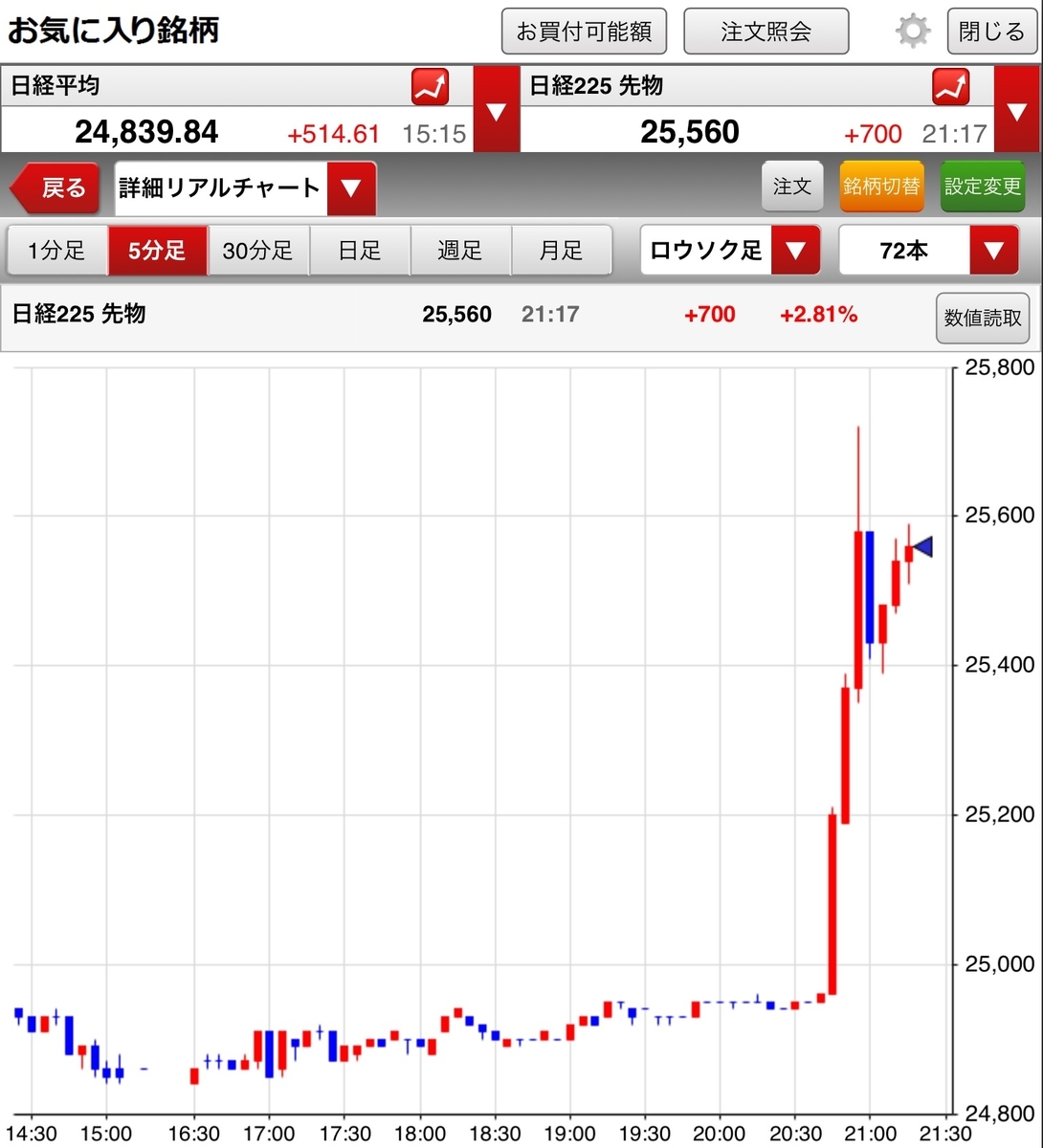The image size is (1043, 1148).
Task: Open chart icon for 日経225 先物
Action: click(x=950, y=87)
